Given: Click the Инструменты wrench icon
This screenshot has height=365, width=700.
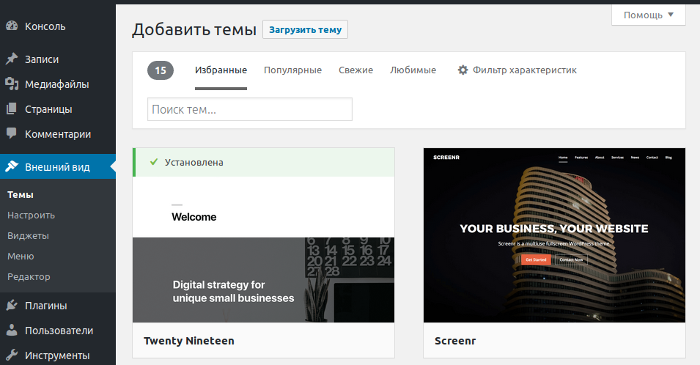Looking at the screenshot, I should (12, 355).
